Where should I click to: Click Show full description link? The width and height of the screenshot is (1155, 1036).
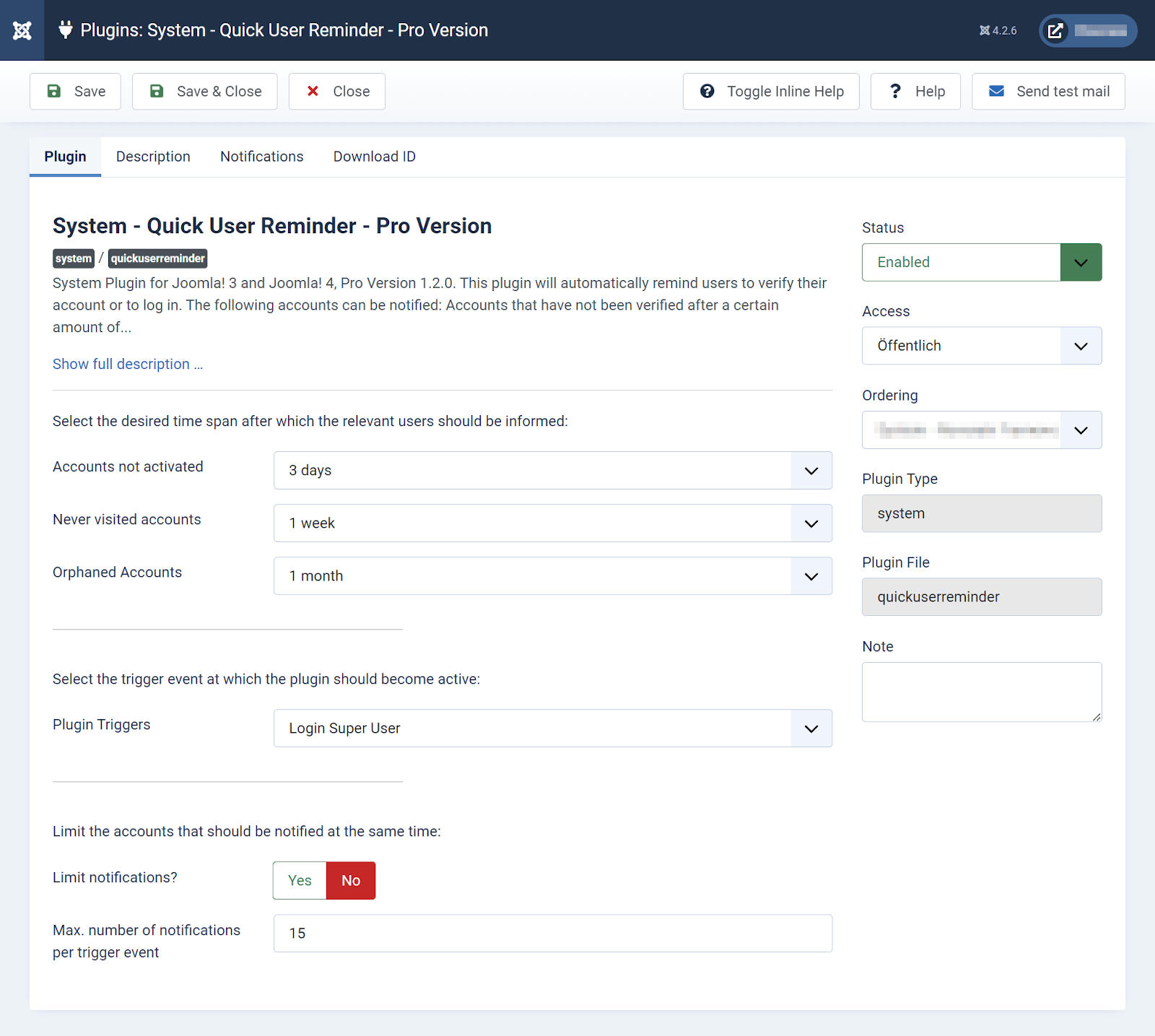coord(128,364)
